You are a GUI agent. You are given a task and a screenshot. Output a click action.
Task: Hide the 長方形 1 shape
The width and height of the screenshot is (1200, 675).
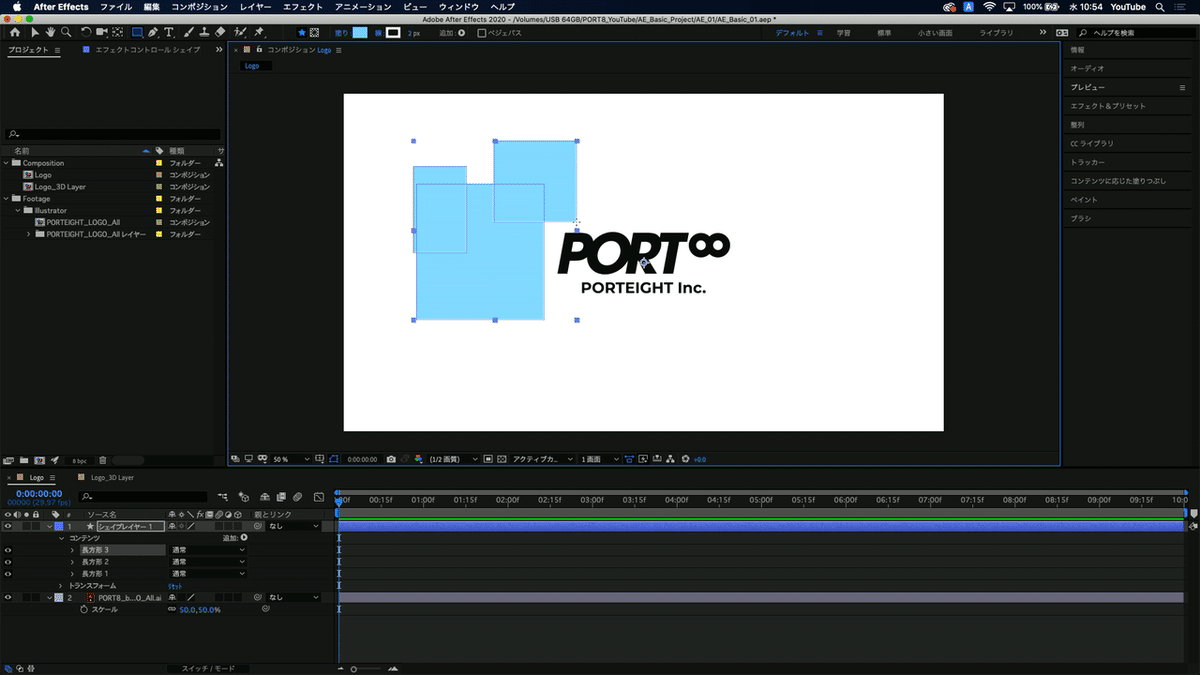(x=8, y=574)
